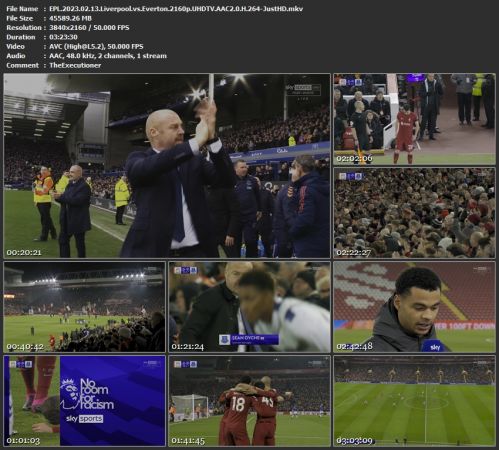Click the 'Duration' label

tap(21, 37)
